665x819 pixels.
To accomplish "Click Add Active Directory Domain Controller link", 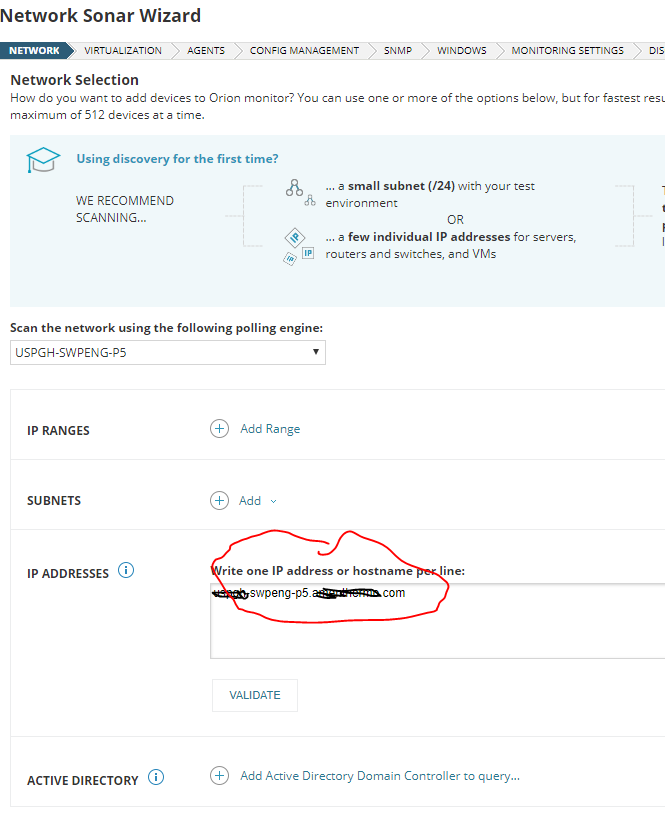I will tap(380, 776).
